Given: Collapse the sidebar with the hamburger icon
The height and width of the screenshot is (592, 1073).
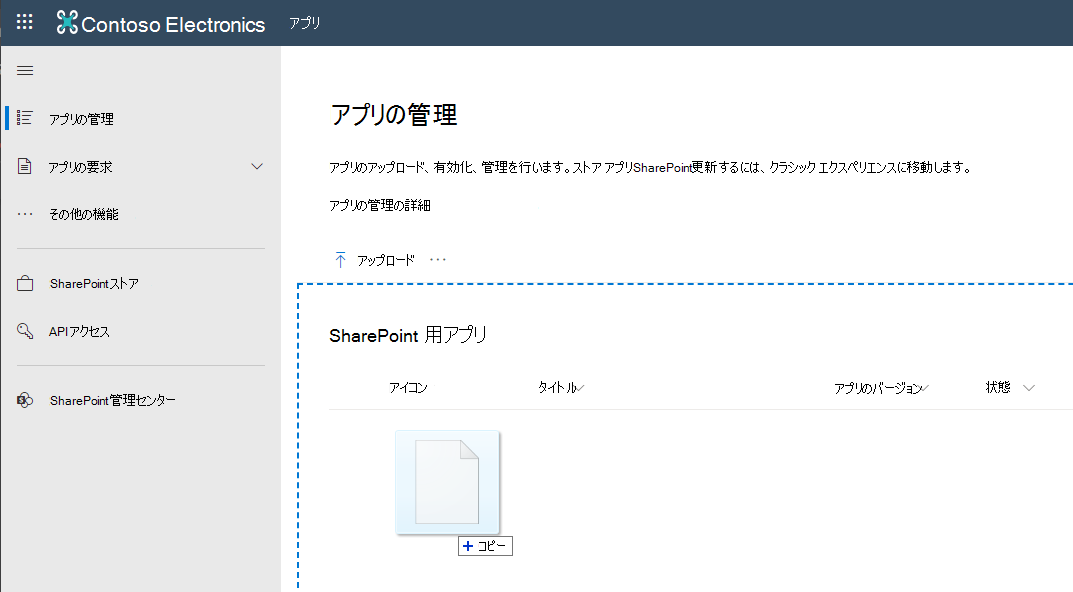Looking at the screenshot, I should pos(25,70).
